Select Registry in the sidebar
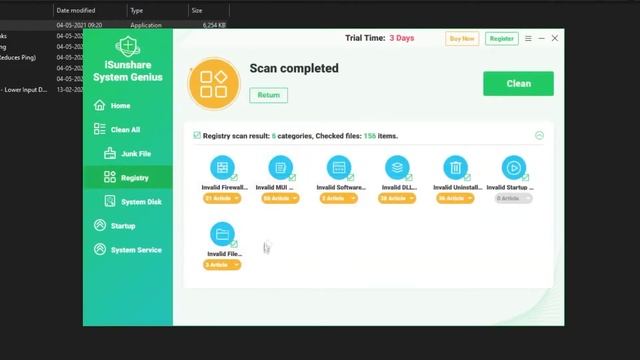 coord(128,178)
